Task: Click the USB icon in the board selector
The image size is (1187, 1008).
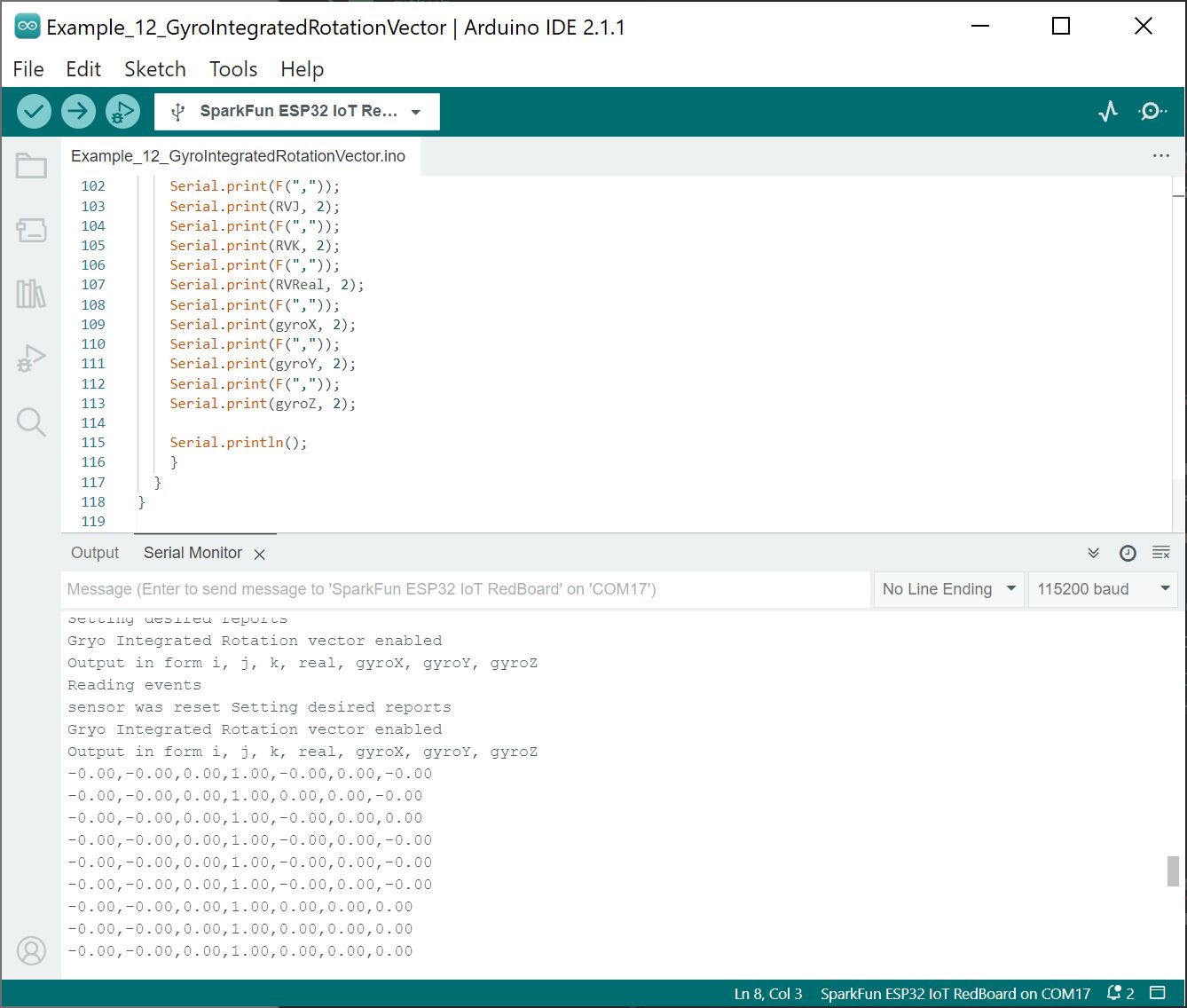Action: tap(177, 112)
